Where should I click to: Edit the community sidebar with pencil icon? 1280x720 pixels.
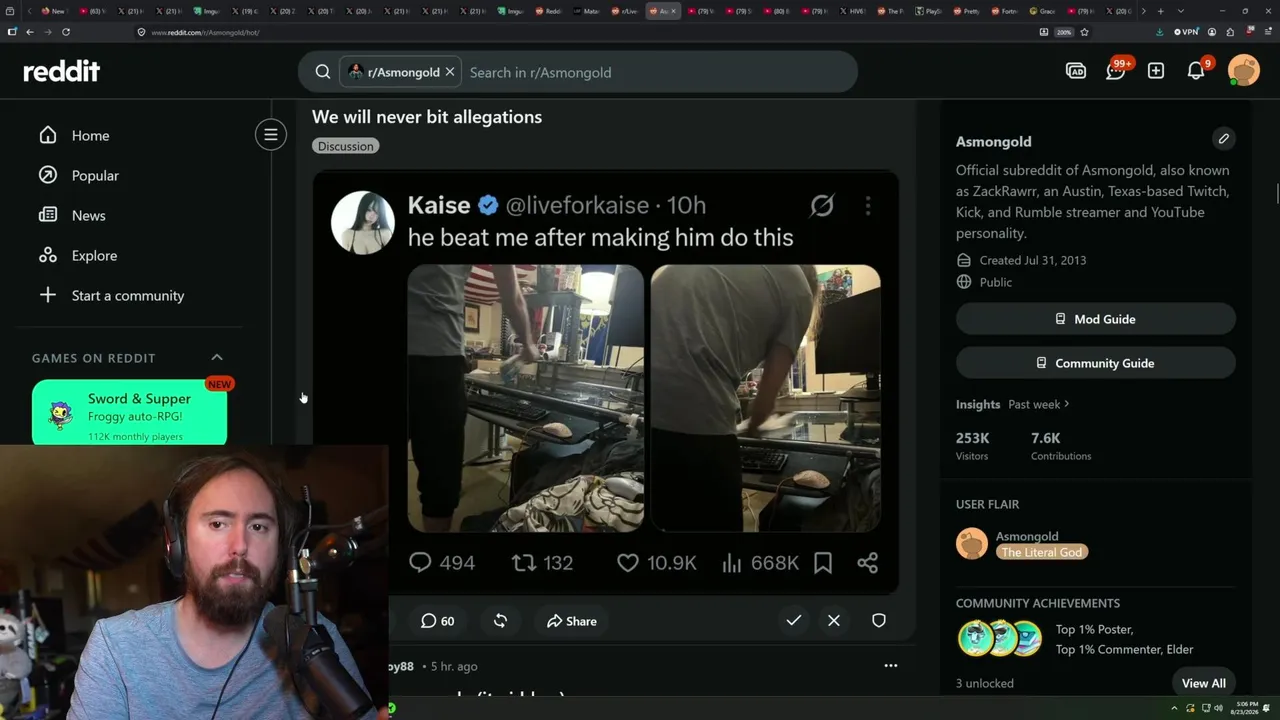1224,139
